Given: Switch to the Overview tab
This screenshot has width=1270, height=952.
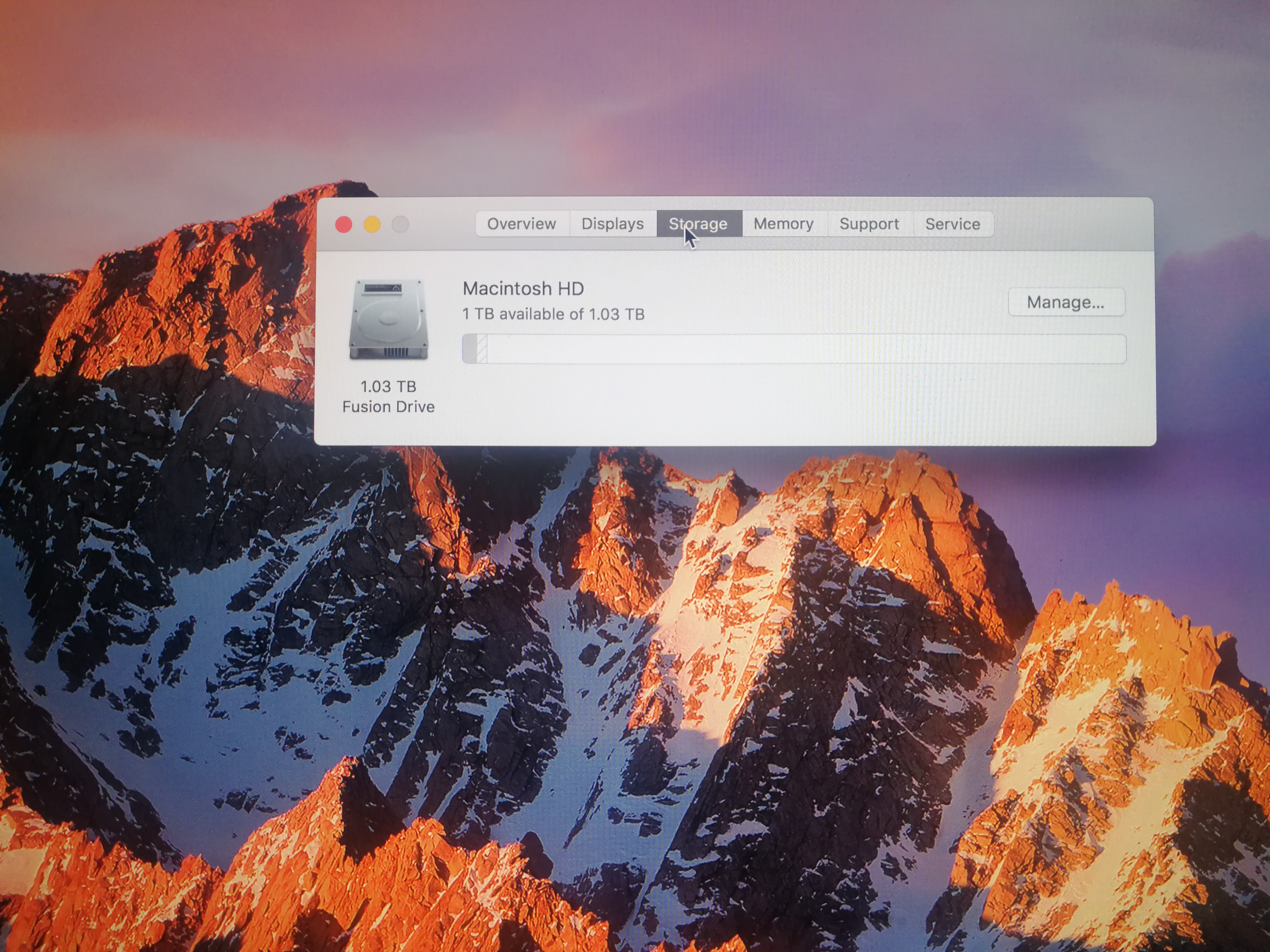Looking at the screenshot, I should pyautogui.click(x=522, y=224).
